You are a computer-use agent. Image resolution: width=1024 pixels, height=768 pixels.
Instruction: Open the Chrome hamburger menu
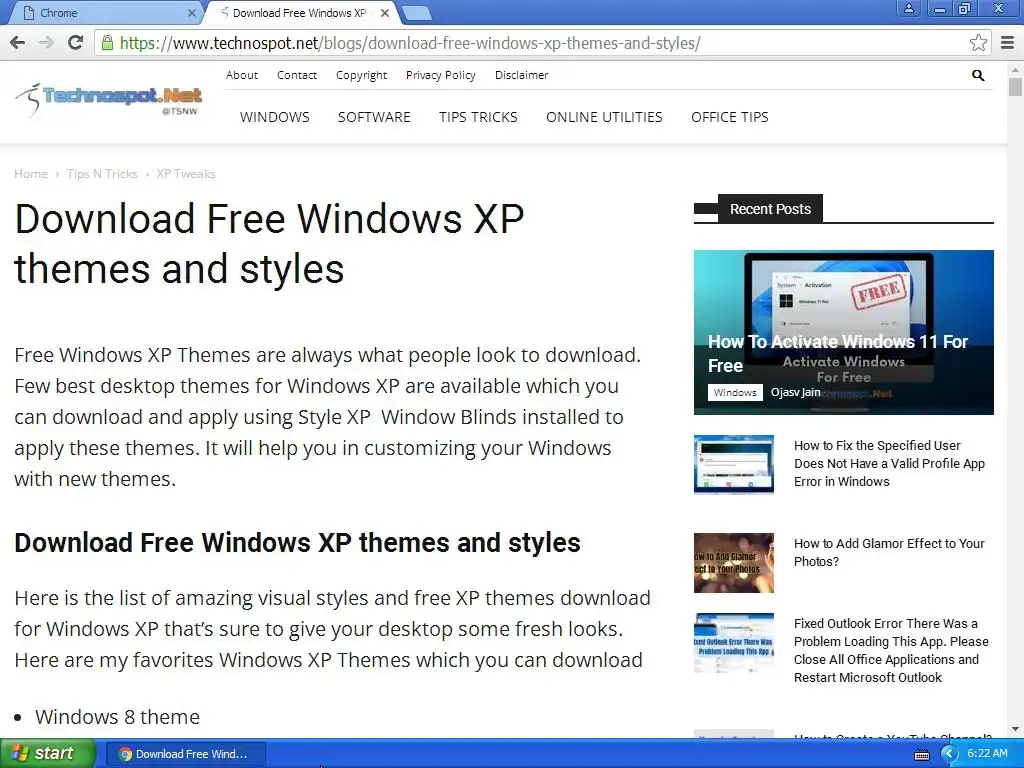click(1007, 43)
